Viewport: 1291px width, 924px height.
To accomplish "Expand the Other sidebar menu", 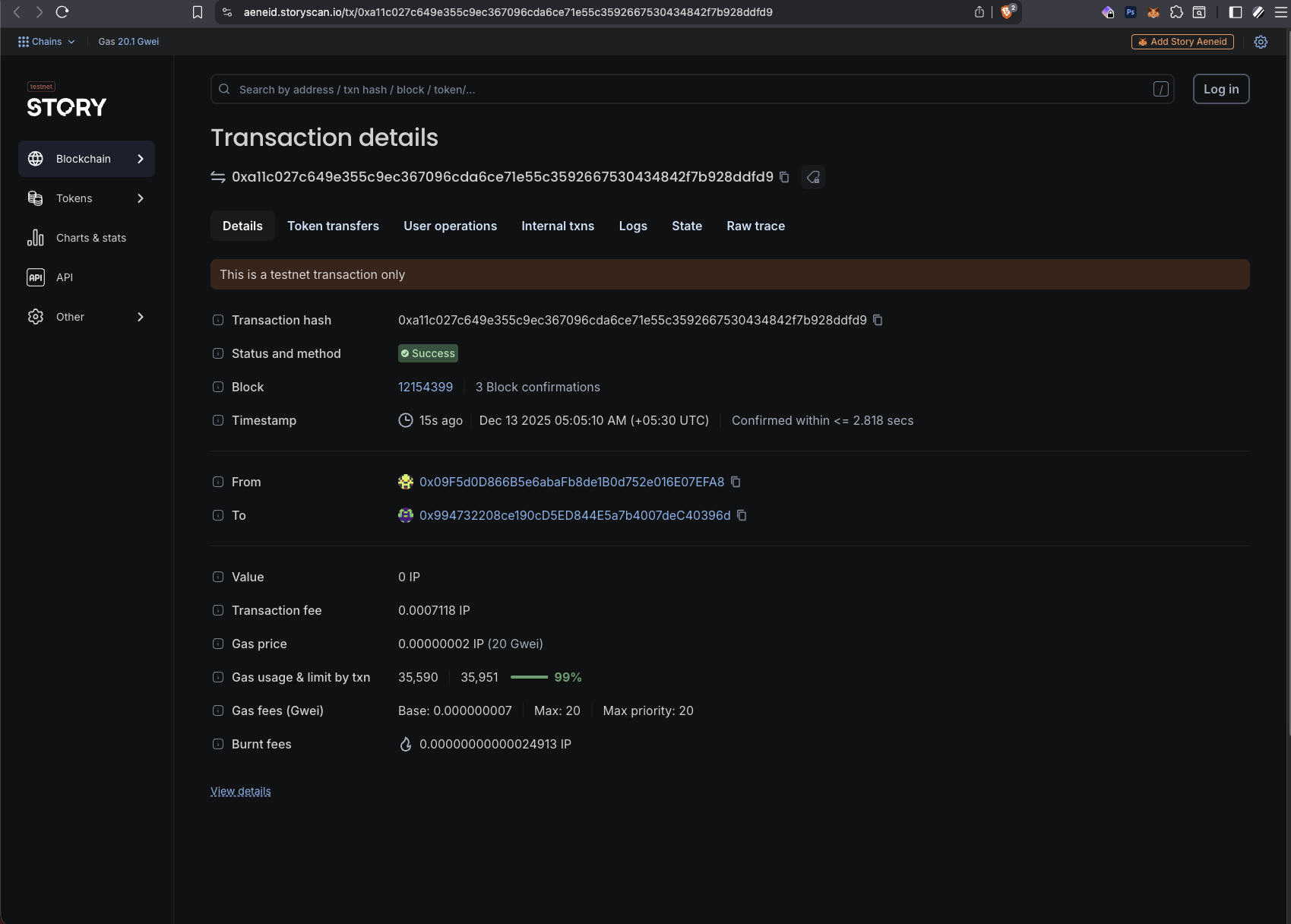I will click(x=87, y=317).
